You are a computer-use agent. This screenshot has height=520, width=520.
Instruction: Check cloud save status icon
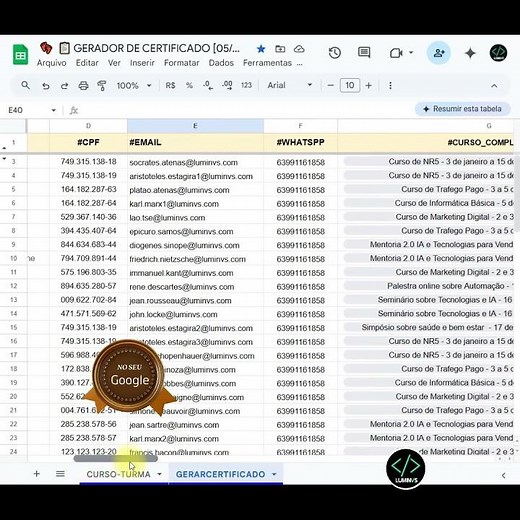(x=299, y=49)
